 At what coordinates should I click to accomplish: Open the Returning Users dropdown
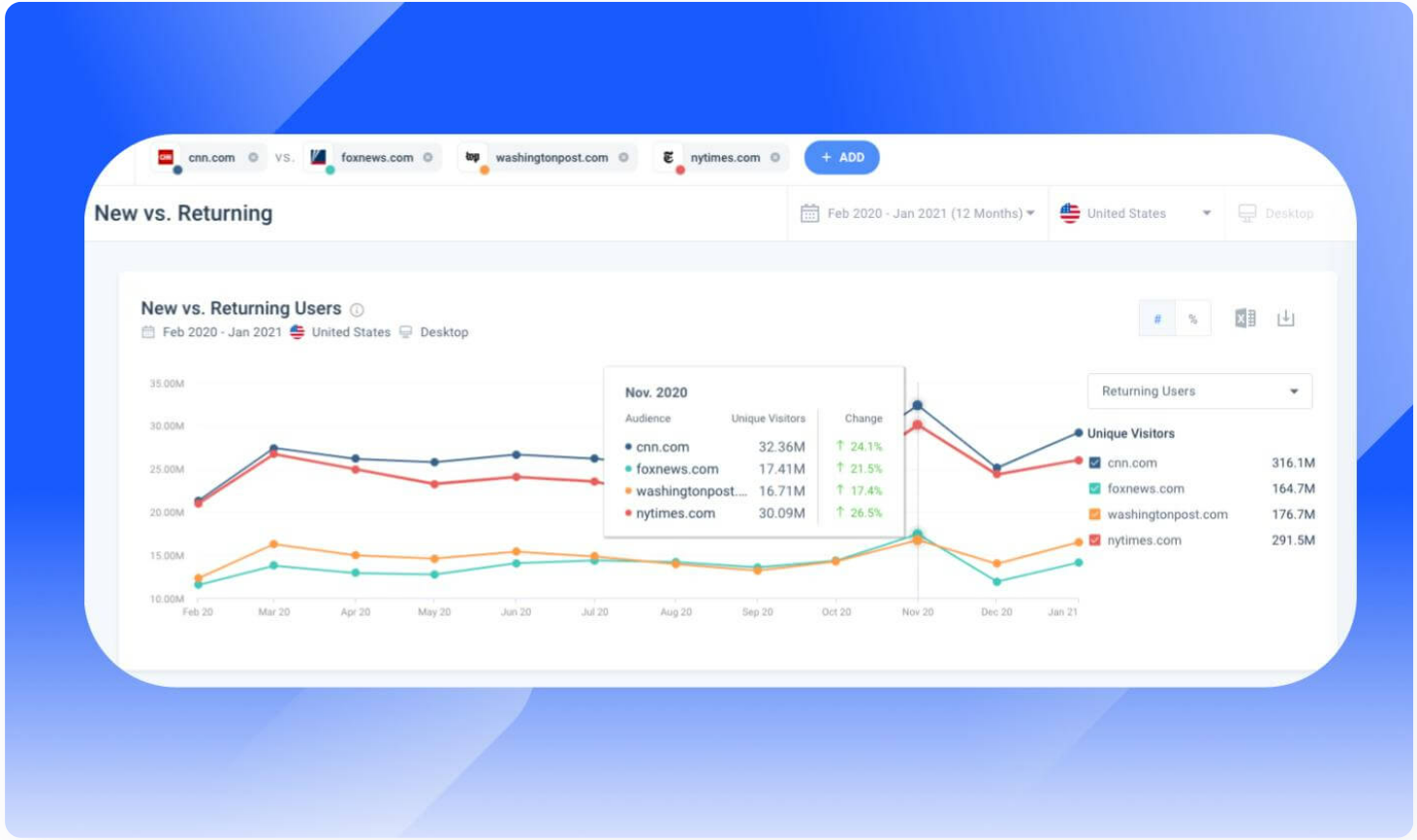(1200, 391)
